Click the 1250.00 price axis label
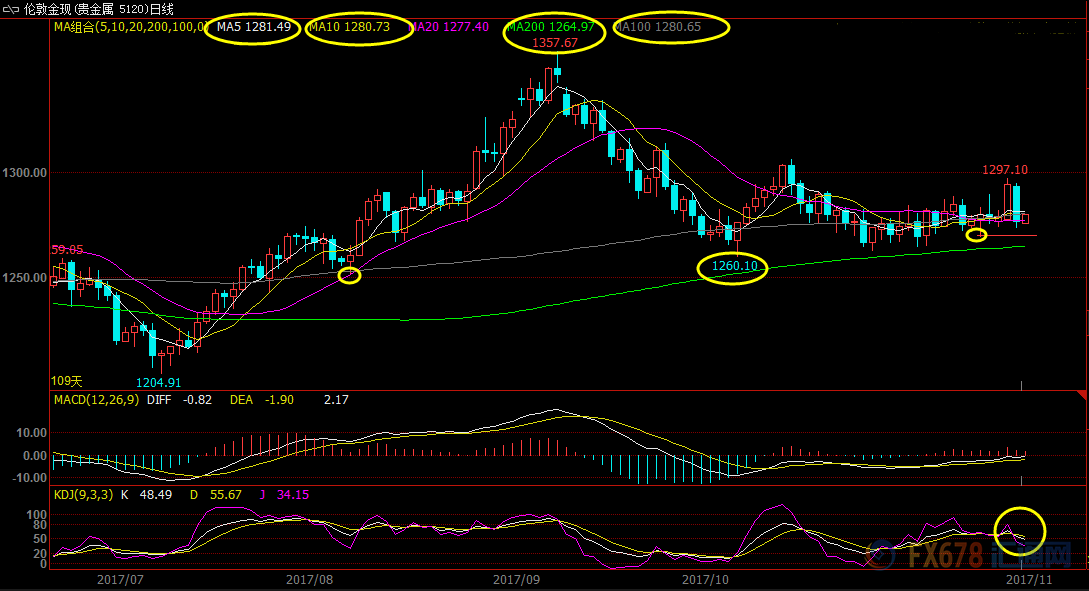1089x591 pixels. 25,278
